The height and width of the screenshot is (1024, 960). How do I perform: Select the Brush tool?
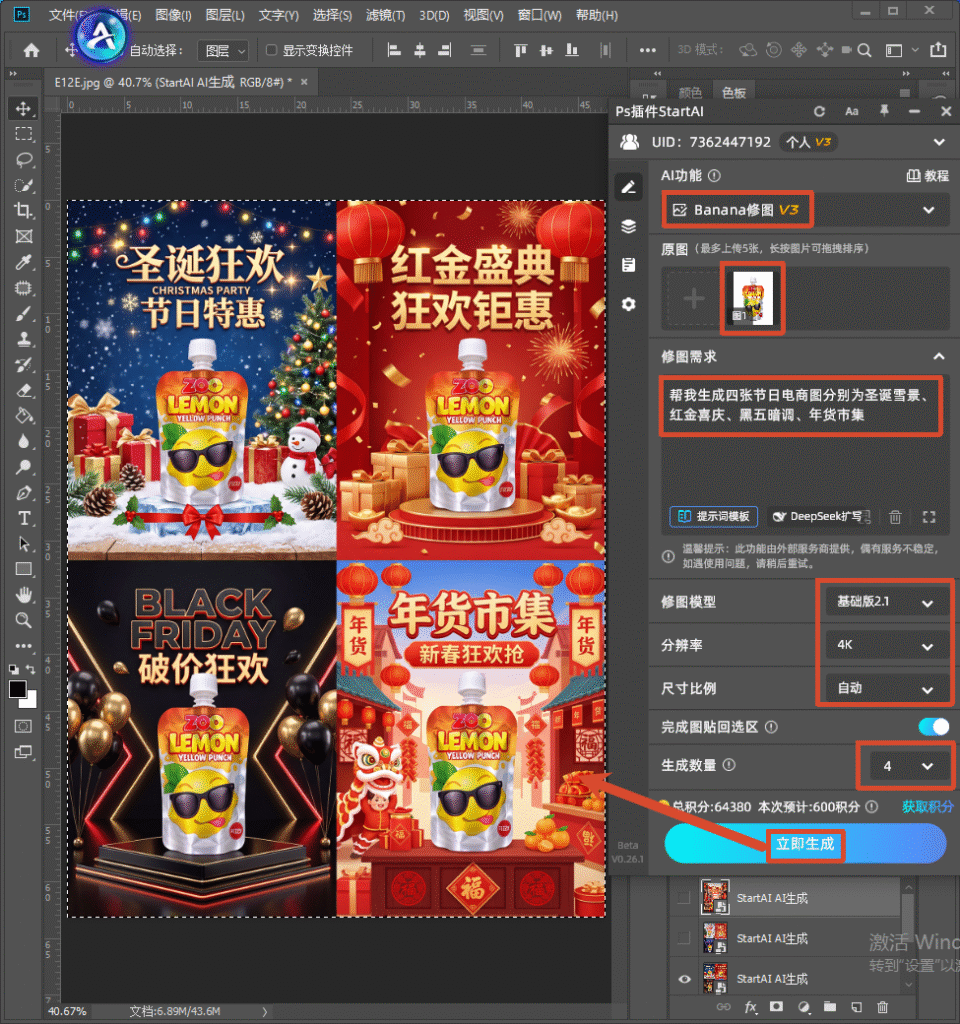(x=24, y=313)
